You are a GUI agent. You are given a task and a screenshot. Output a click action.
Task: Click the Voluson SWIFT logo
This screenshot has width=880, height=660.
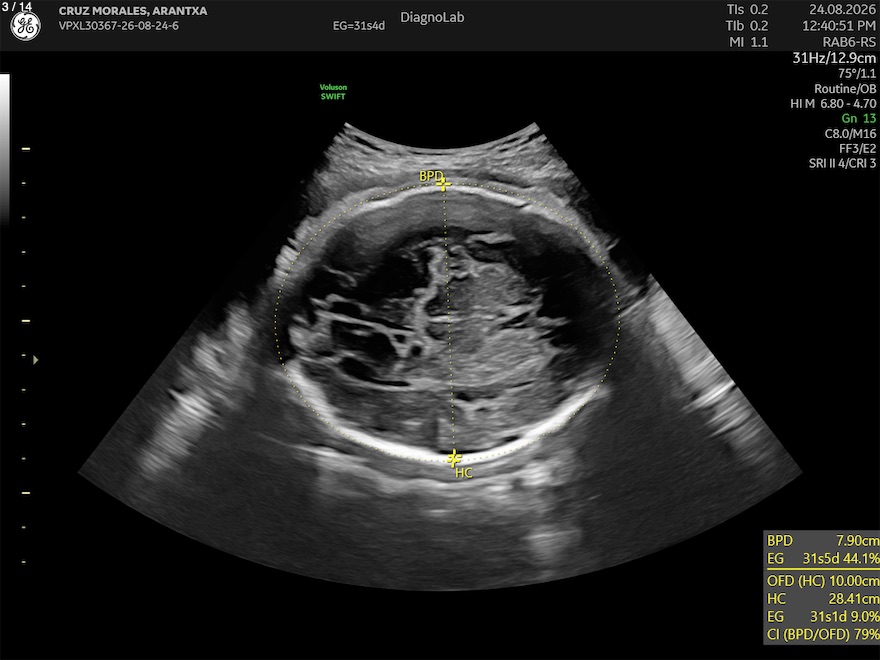coord(333,91)
